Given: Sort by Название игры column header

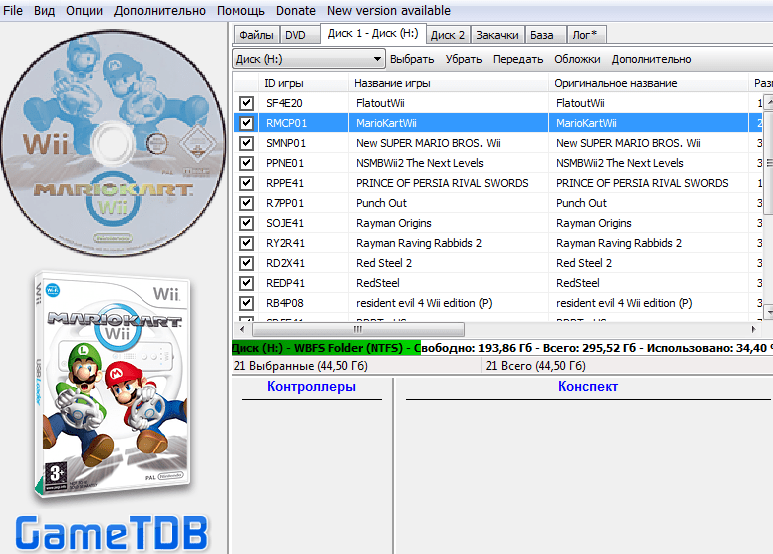Looking at the screenshot, I should (x=448, y=83).
